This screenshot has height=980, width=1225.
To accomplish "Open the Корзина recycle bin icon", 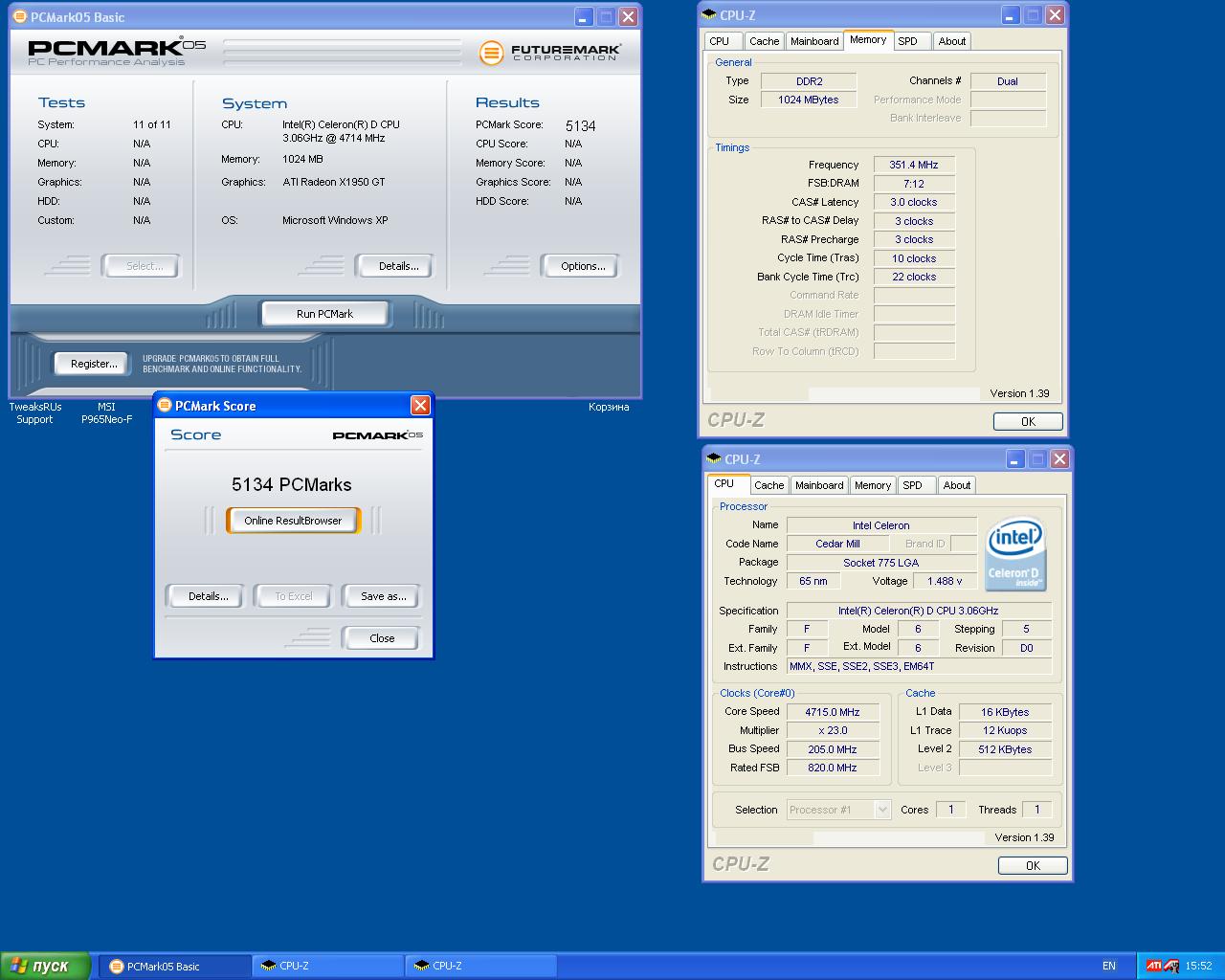I will click(x=609, y=407).
